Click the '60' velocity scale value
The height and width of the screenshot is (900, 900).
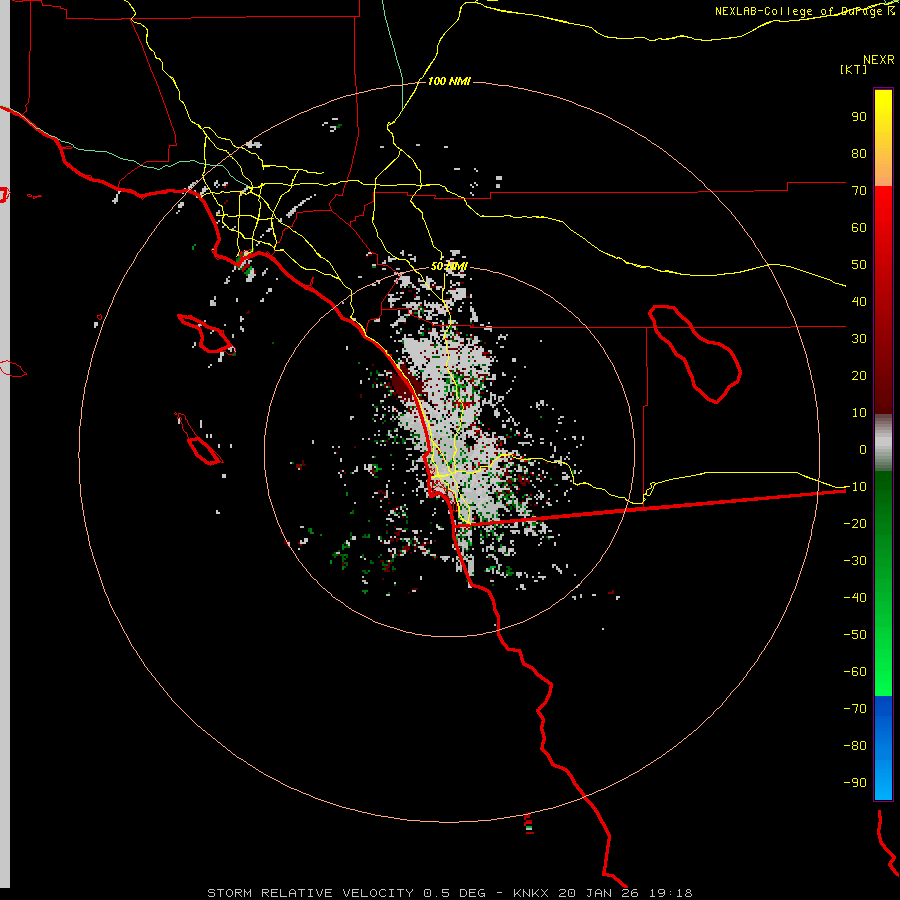[x=859, y=228]
